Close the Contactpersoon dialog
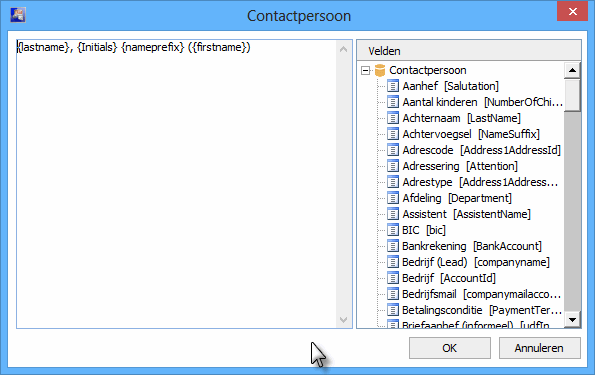 point(572,11)
